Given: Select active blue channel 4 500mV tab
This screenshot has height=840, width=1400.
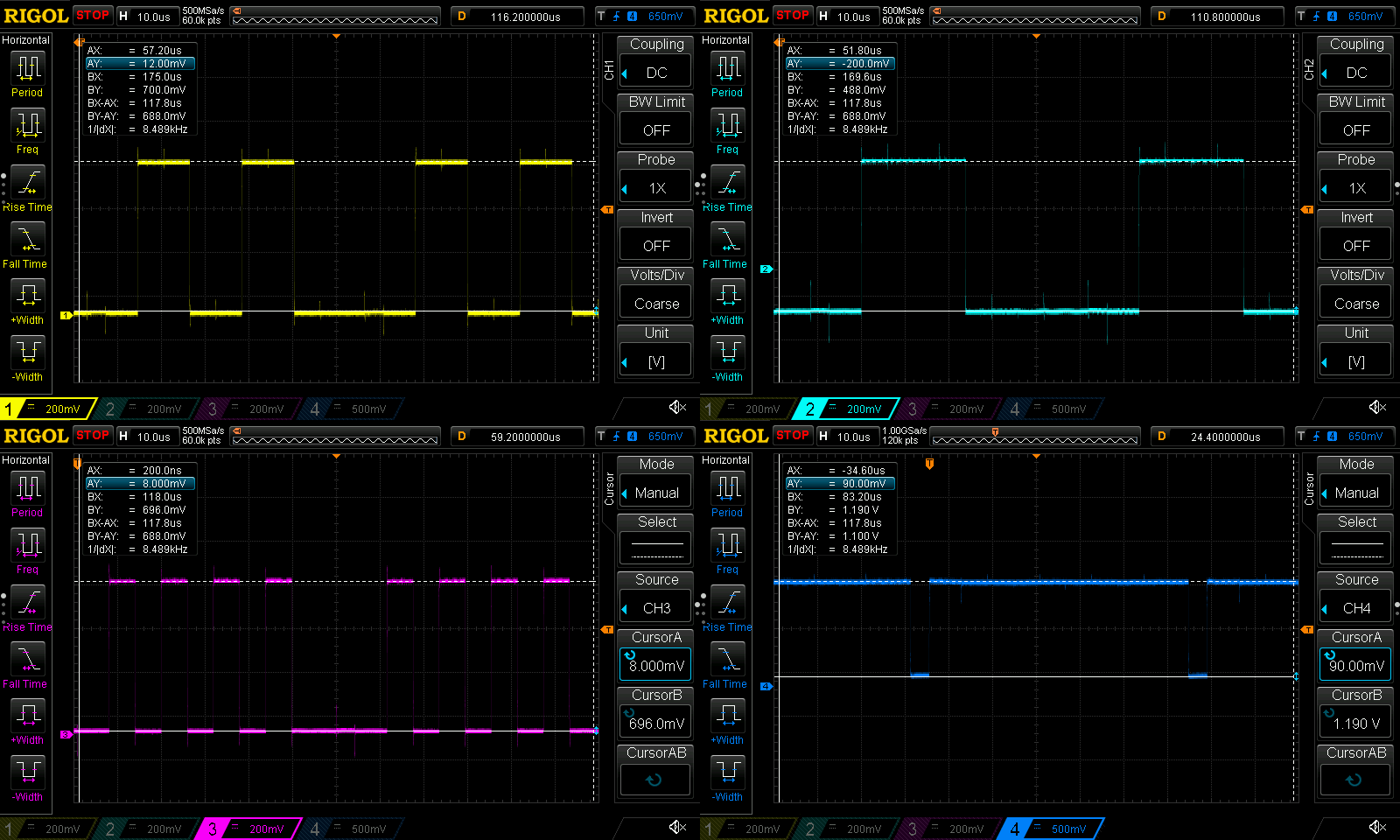Looking at the screenshot, I should (x=1053, y=829).
